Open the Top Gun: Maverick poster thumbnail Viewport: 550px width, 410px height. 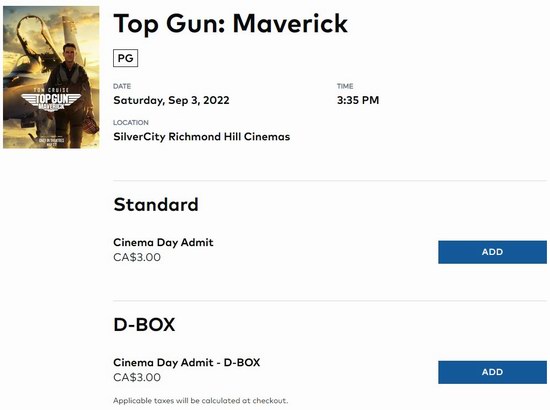[x=51, y=77]
